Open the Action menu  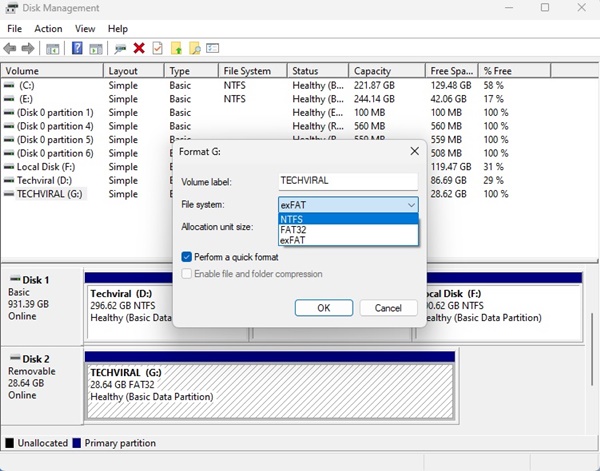point(48,29)
